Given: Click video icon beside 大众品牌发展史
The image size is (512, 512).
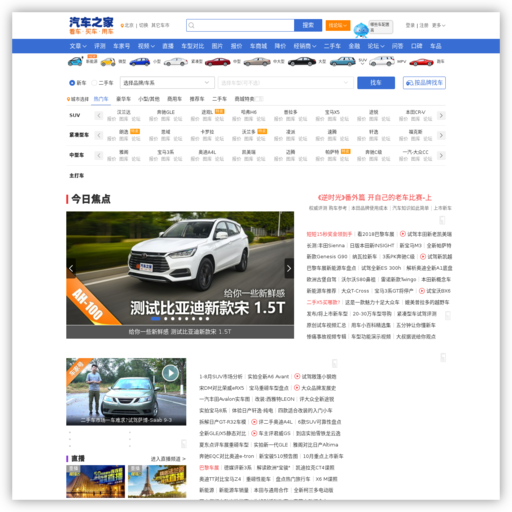Looking at the screenshot, I should tap(297, 388).
